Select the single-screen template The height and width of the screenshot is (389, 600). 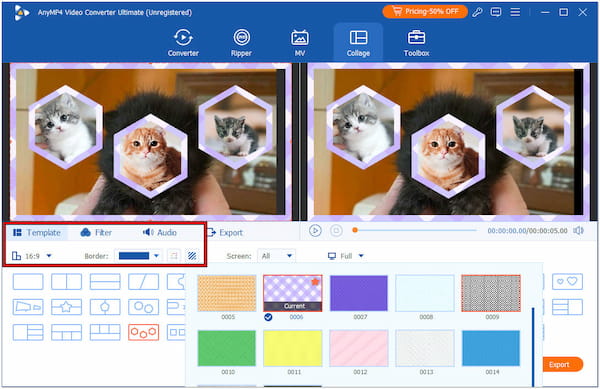tap(28, 282)
